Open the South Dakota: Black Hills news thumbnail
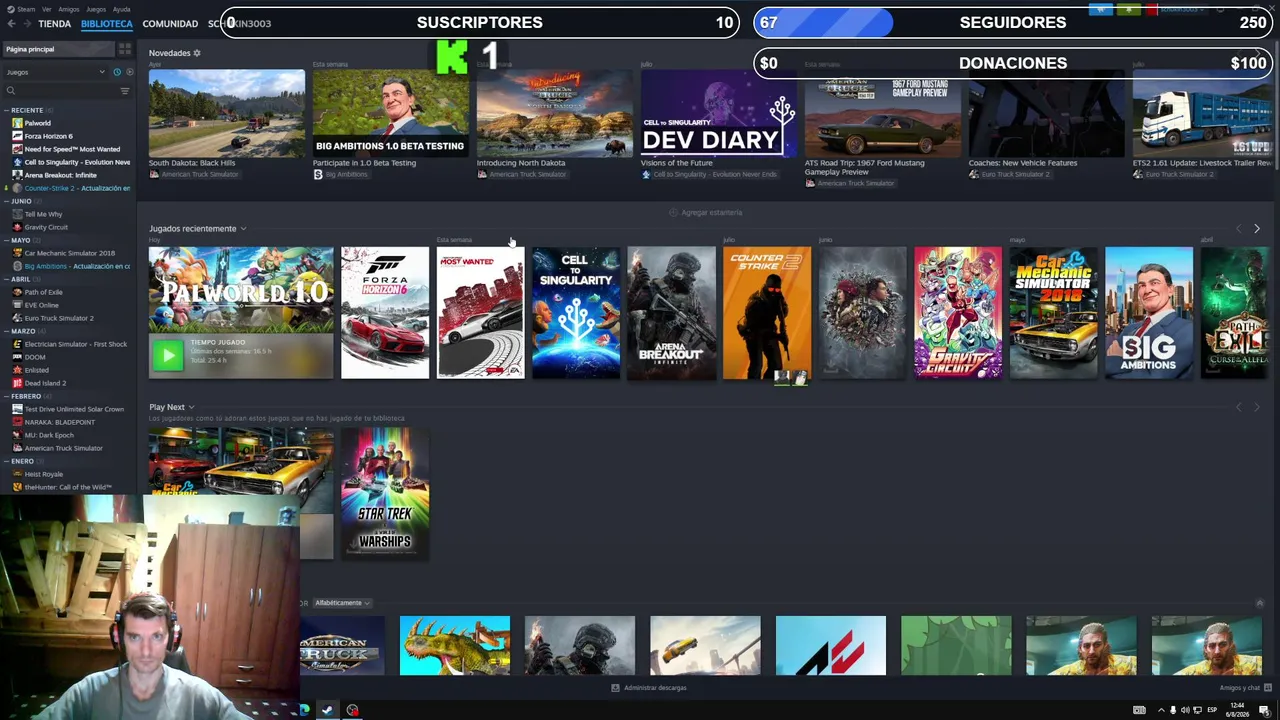Image resolution: width=1280 pixels, height=720 pixels. [x=227, y=113]
